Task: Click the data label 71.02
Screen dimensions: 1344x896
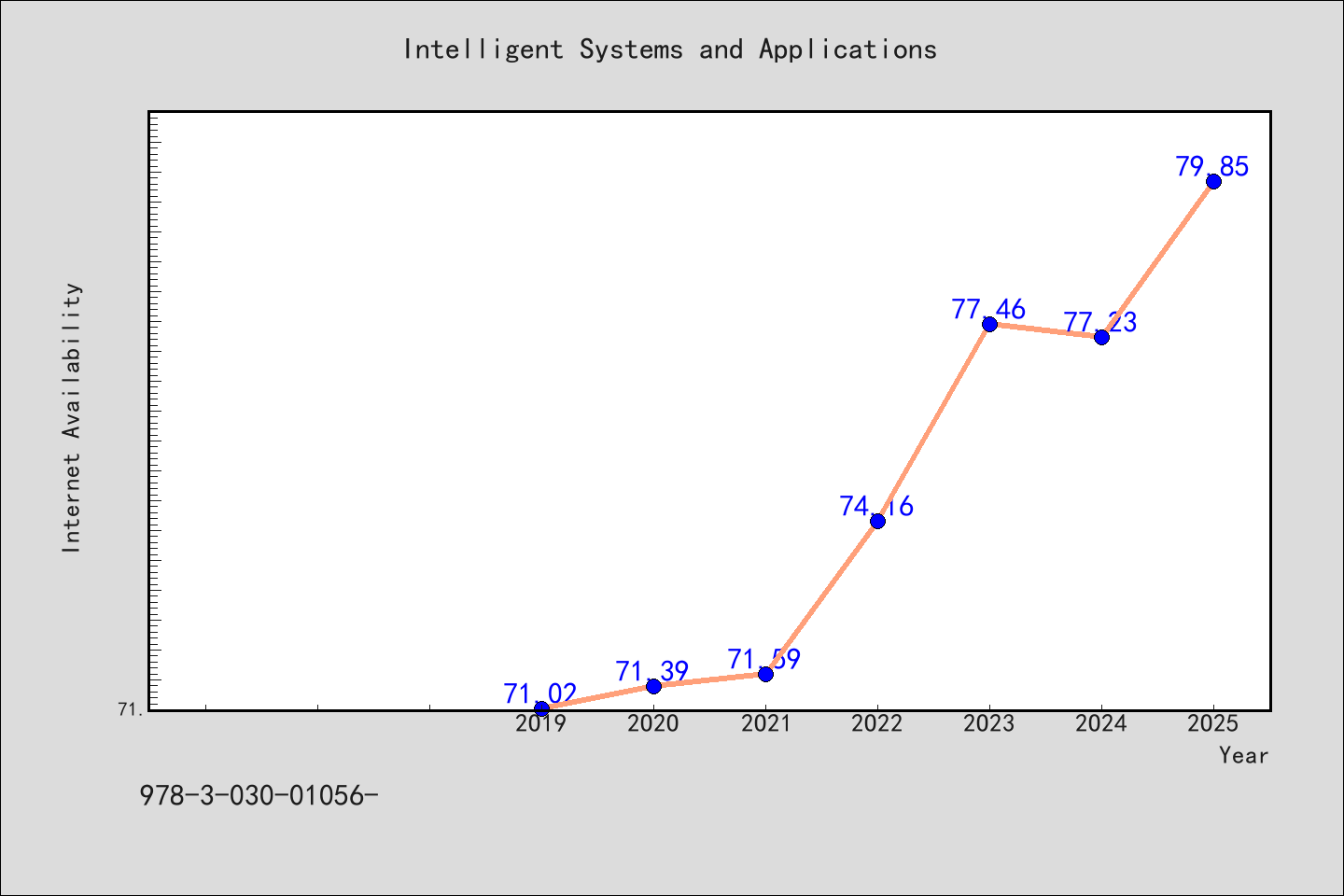Action: [x=540, y=693]
